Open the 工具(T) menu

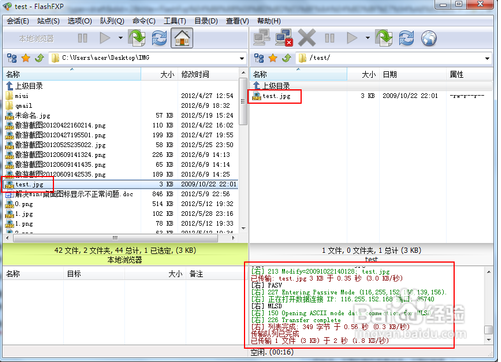pyautogui.click(x=175, y=21)
